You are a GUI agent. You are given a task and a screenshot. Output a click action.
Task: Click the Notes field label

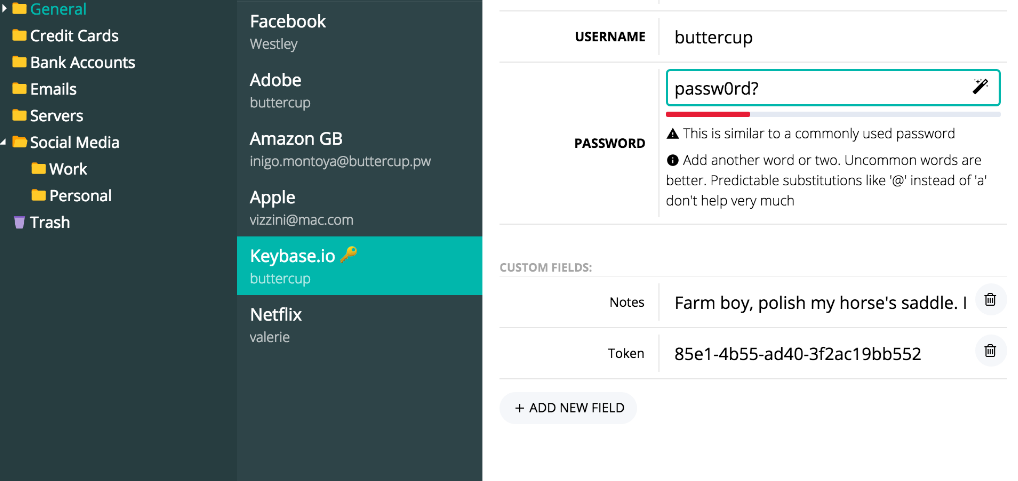627,302
